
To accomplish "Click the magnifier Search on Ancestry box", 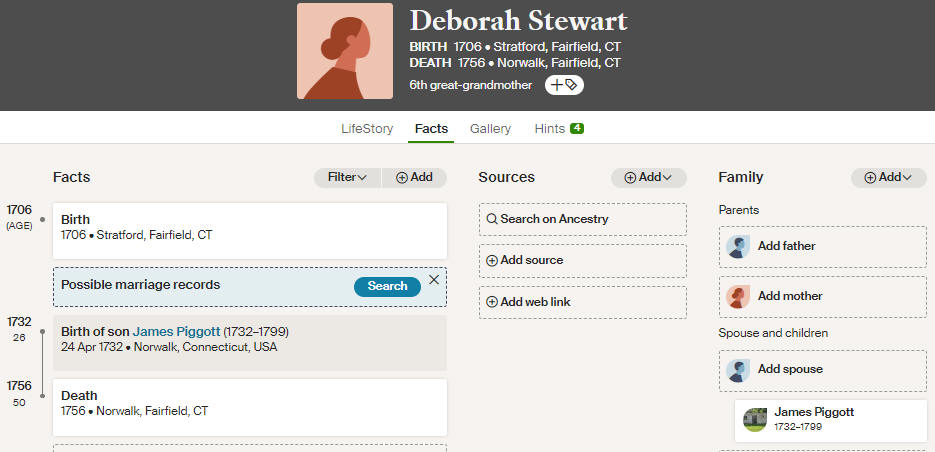I will click(583, 219).
